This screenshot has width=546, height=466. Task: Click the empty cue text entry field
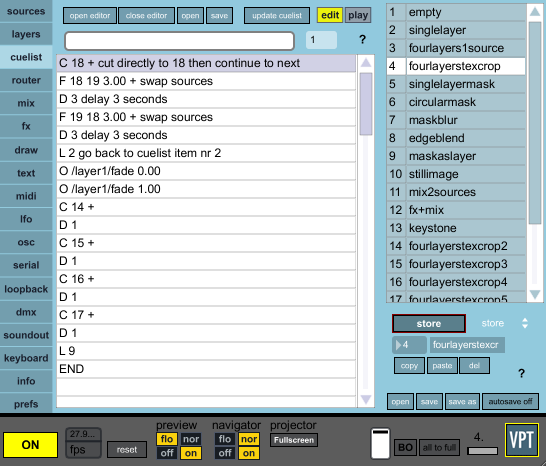pyautogui.click(x=179, y=41)
